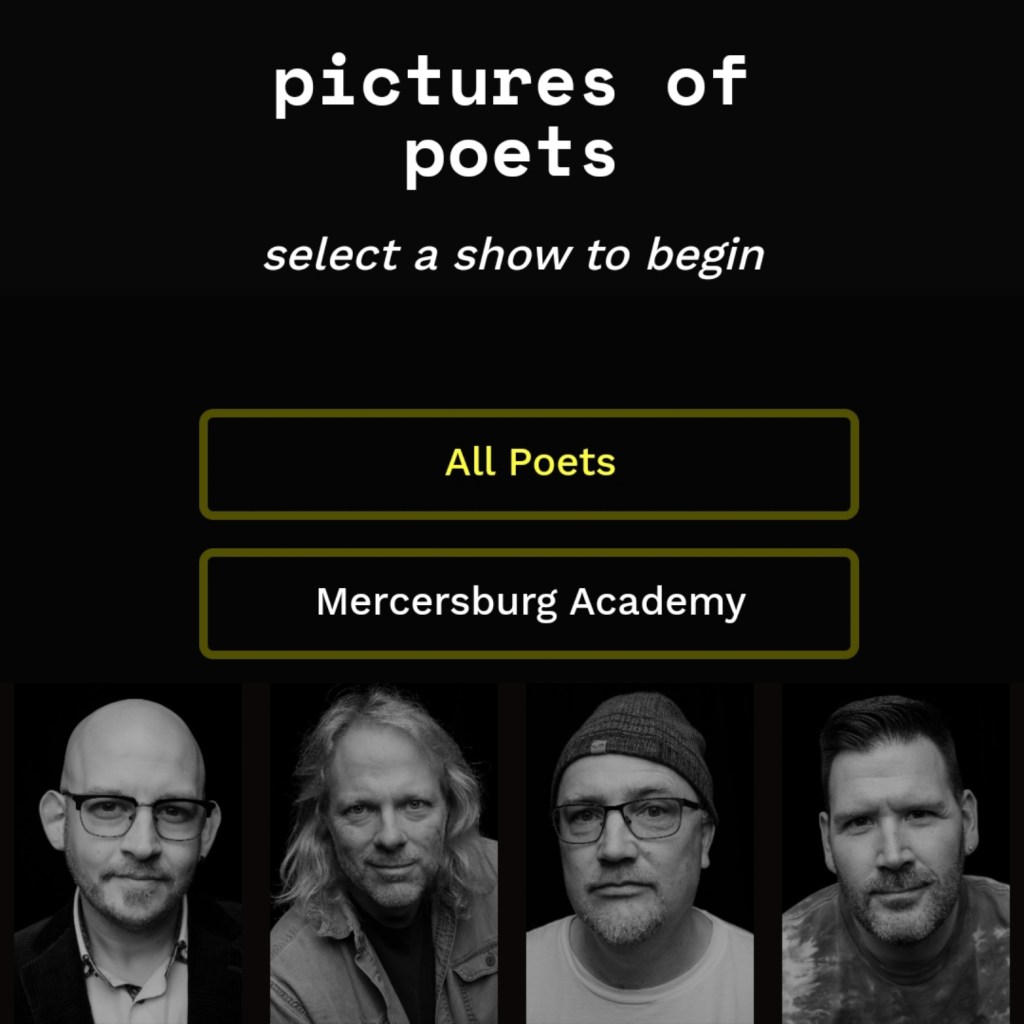The width and height of the screenshot is (1024, 1024).
Task: Click the 'pictures of poets' title heading
Action: 511,119
